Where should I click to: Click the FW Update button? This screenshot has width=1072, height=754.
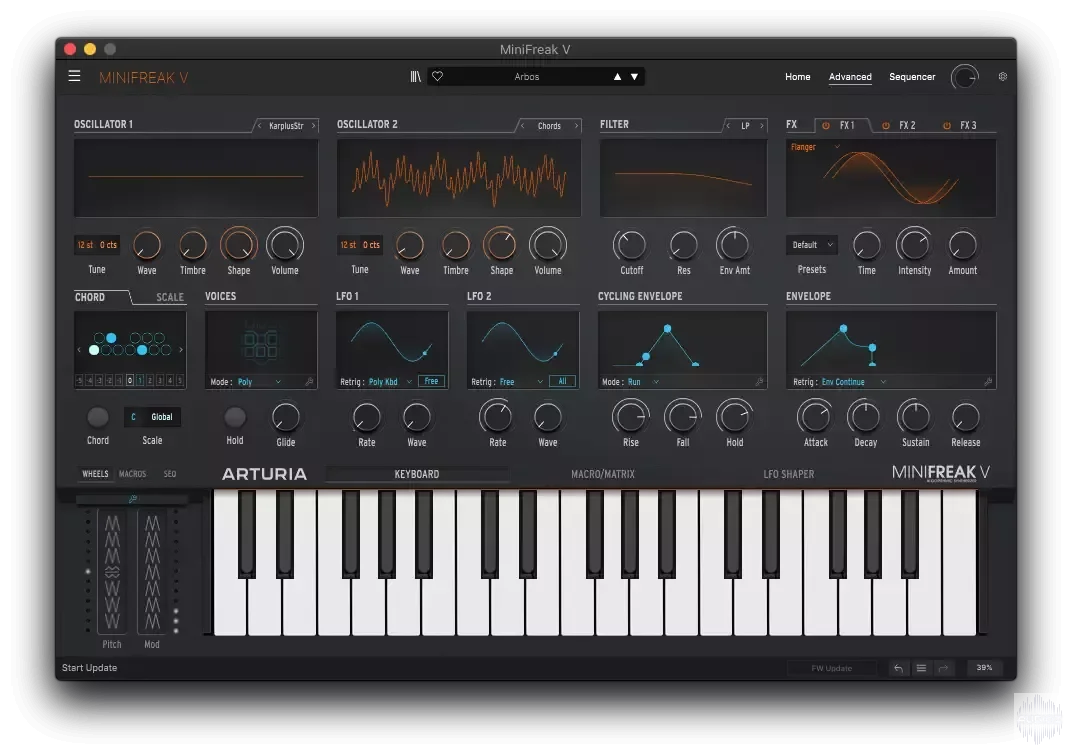(x=831, y=668)
